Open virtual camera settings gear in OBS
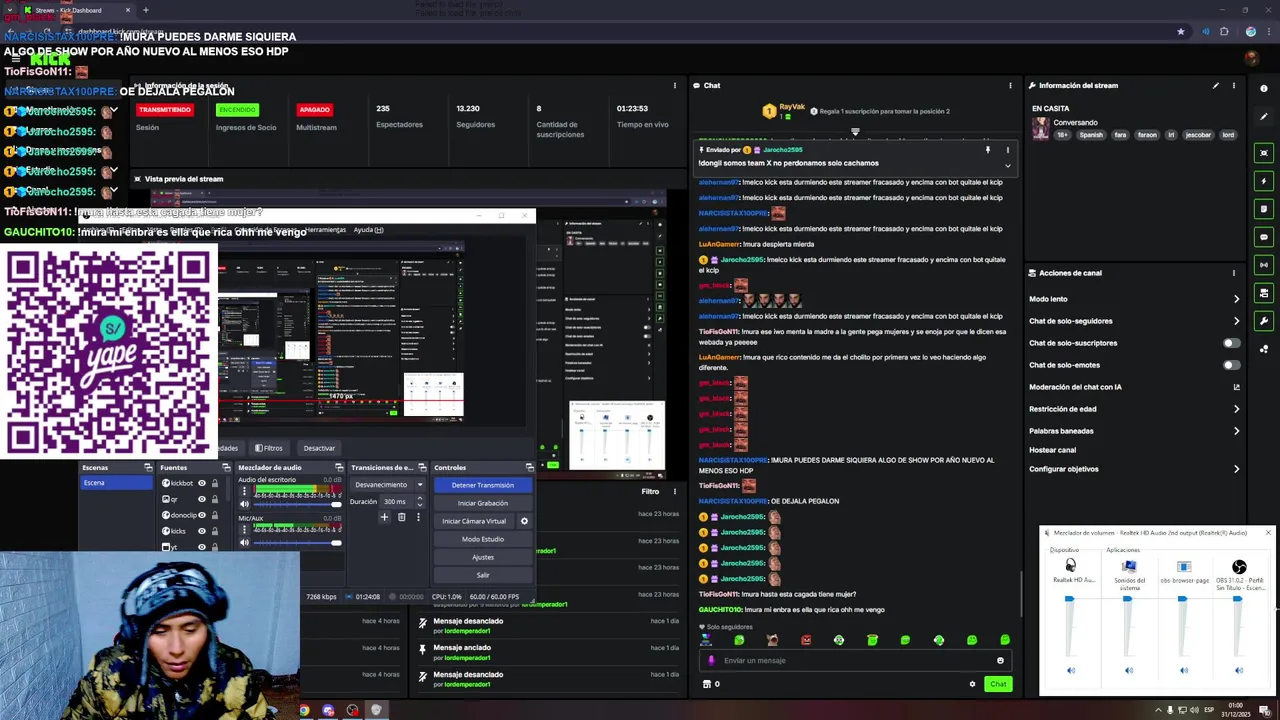1280x720 pixels. pos(524,521)
